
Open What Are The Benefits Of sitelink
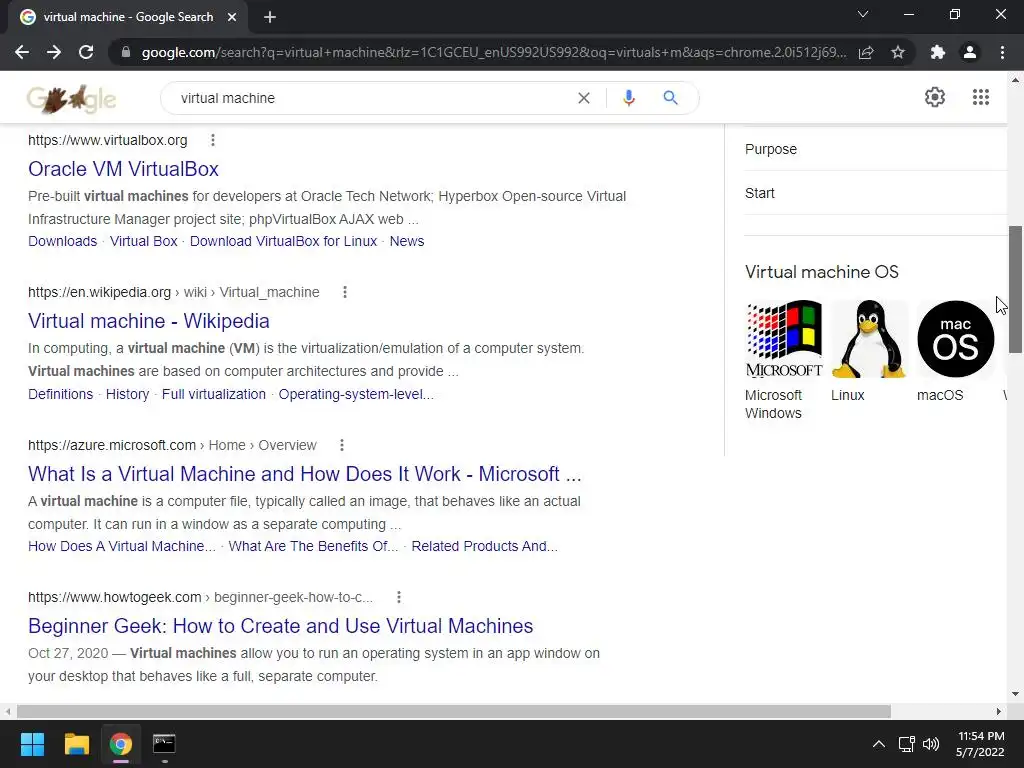(313, 546)
